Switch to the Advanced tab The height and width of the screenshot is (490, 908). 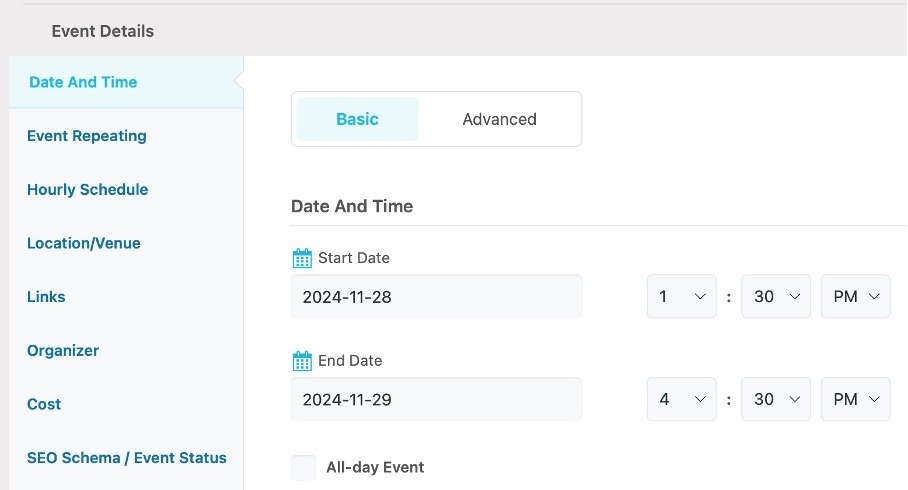pyautogui.click(x=499, y=119)
